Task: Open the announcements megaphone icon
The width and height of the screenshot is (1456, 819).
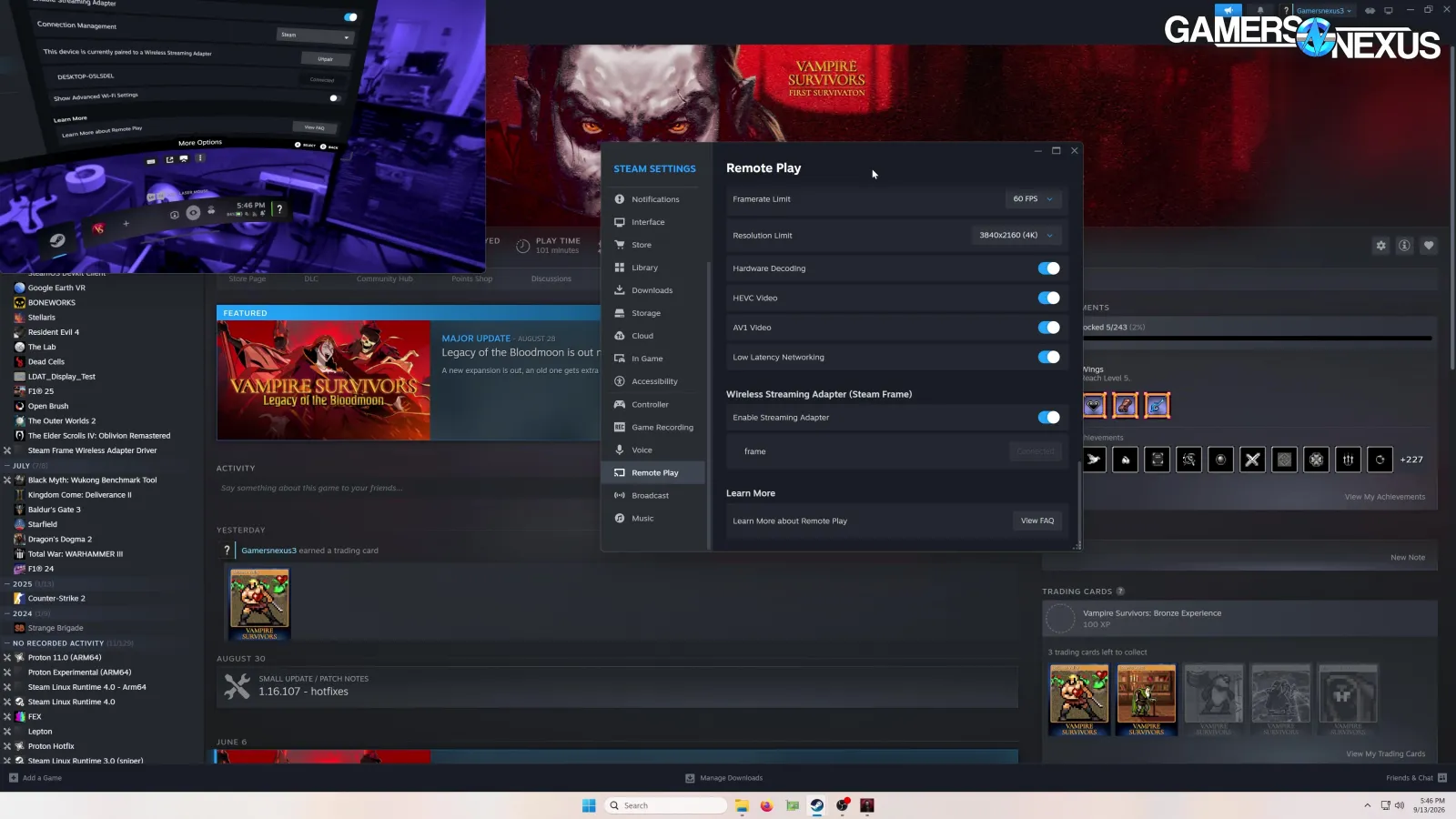Action: tap(1228, 10)
